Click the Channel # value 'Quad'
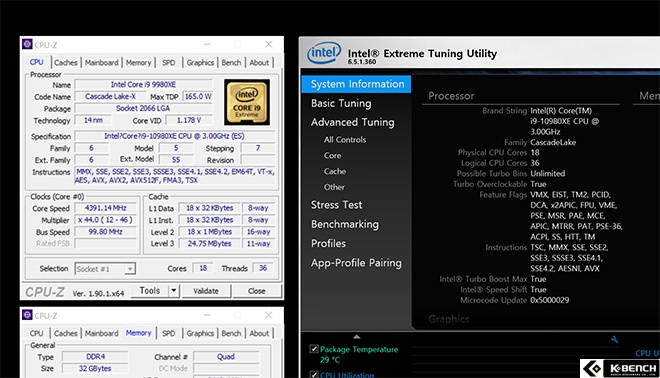 (226, 357)
